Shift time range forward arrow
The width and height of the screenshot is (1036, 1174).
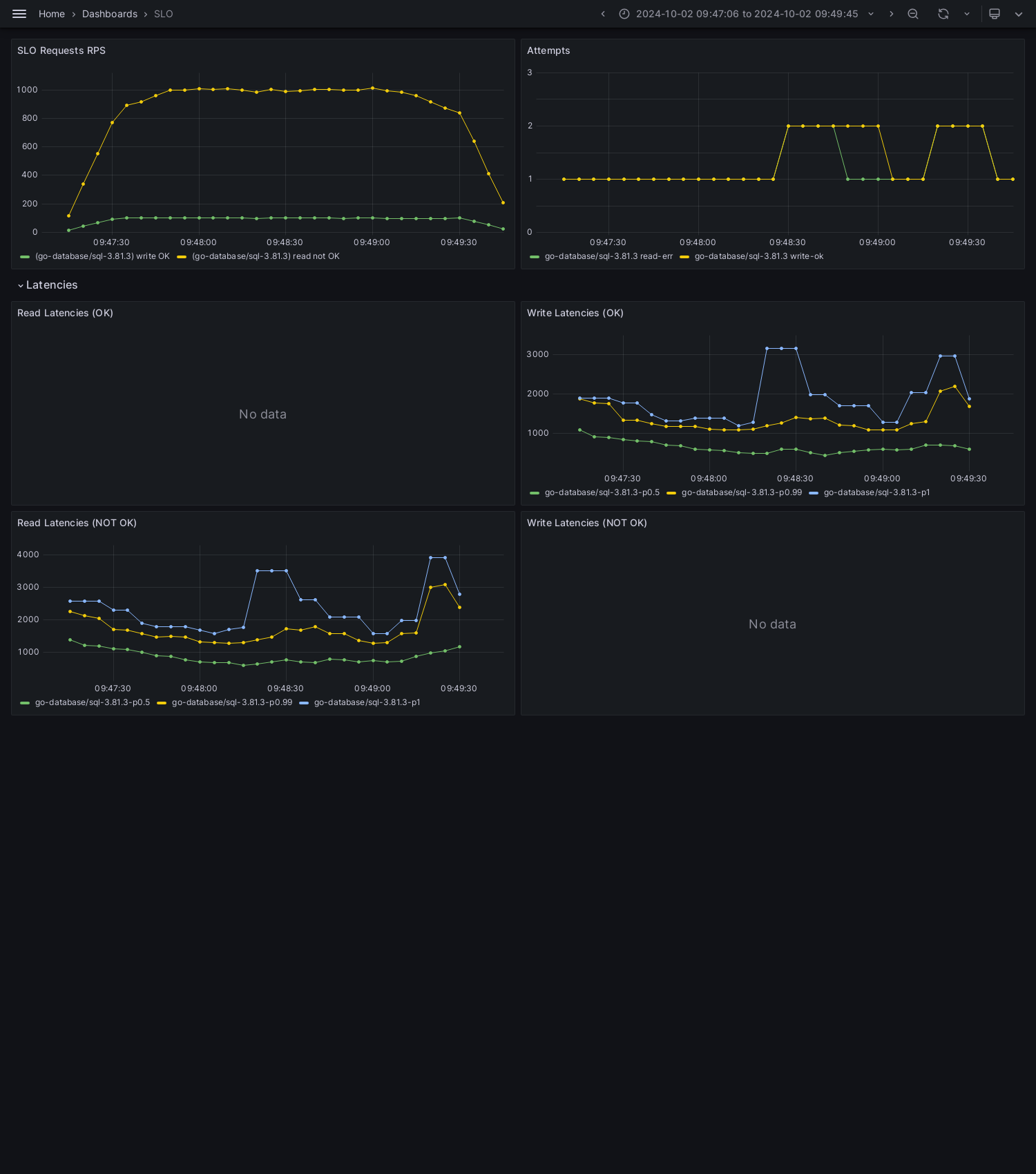point(891,14)
